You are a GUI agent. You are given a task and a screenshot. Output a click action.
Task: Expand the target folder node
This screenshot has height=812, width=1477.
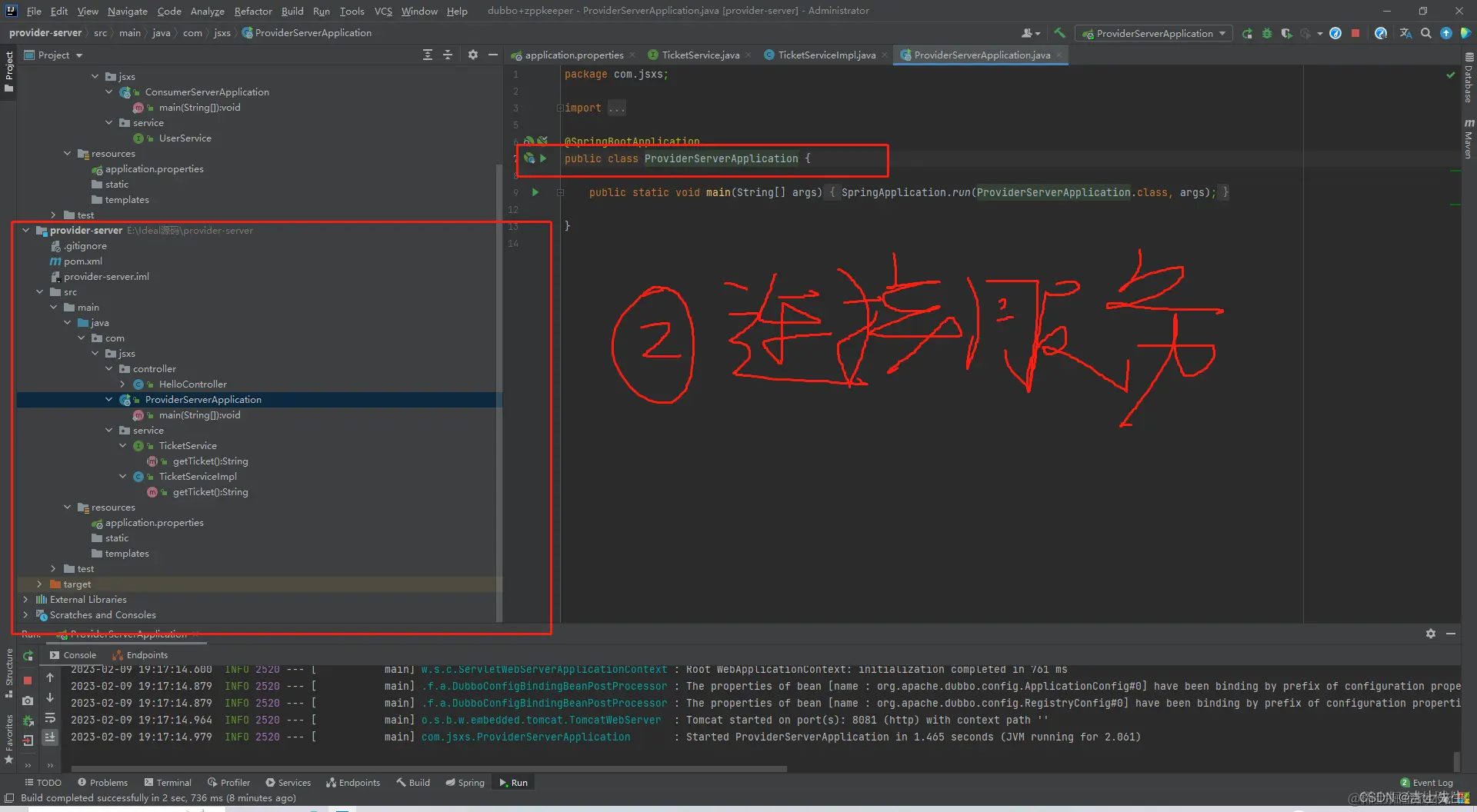tap(39, 584)
